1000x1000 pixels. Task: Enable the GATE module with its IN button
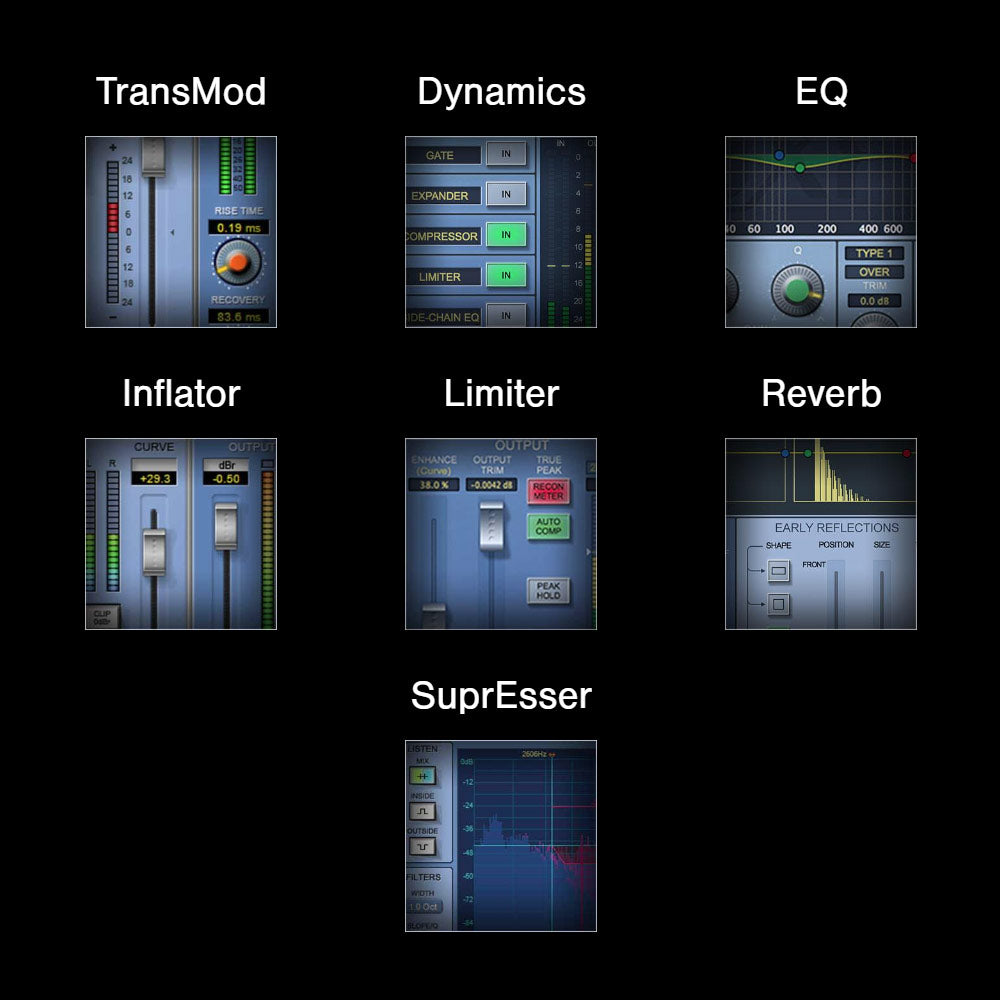[508, 154]
